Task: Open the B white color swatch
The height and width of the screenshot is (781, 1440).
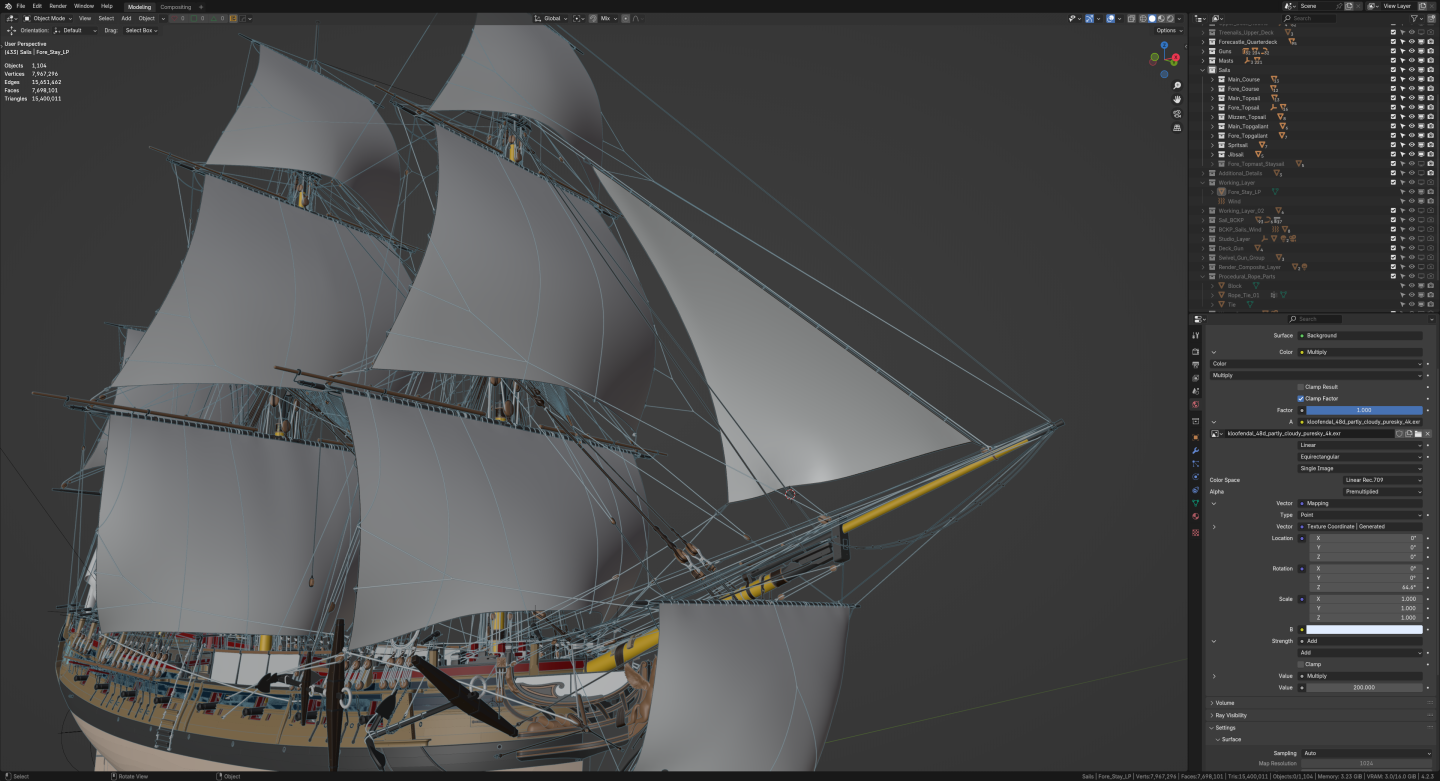Action: tap(1365, 630)
